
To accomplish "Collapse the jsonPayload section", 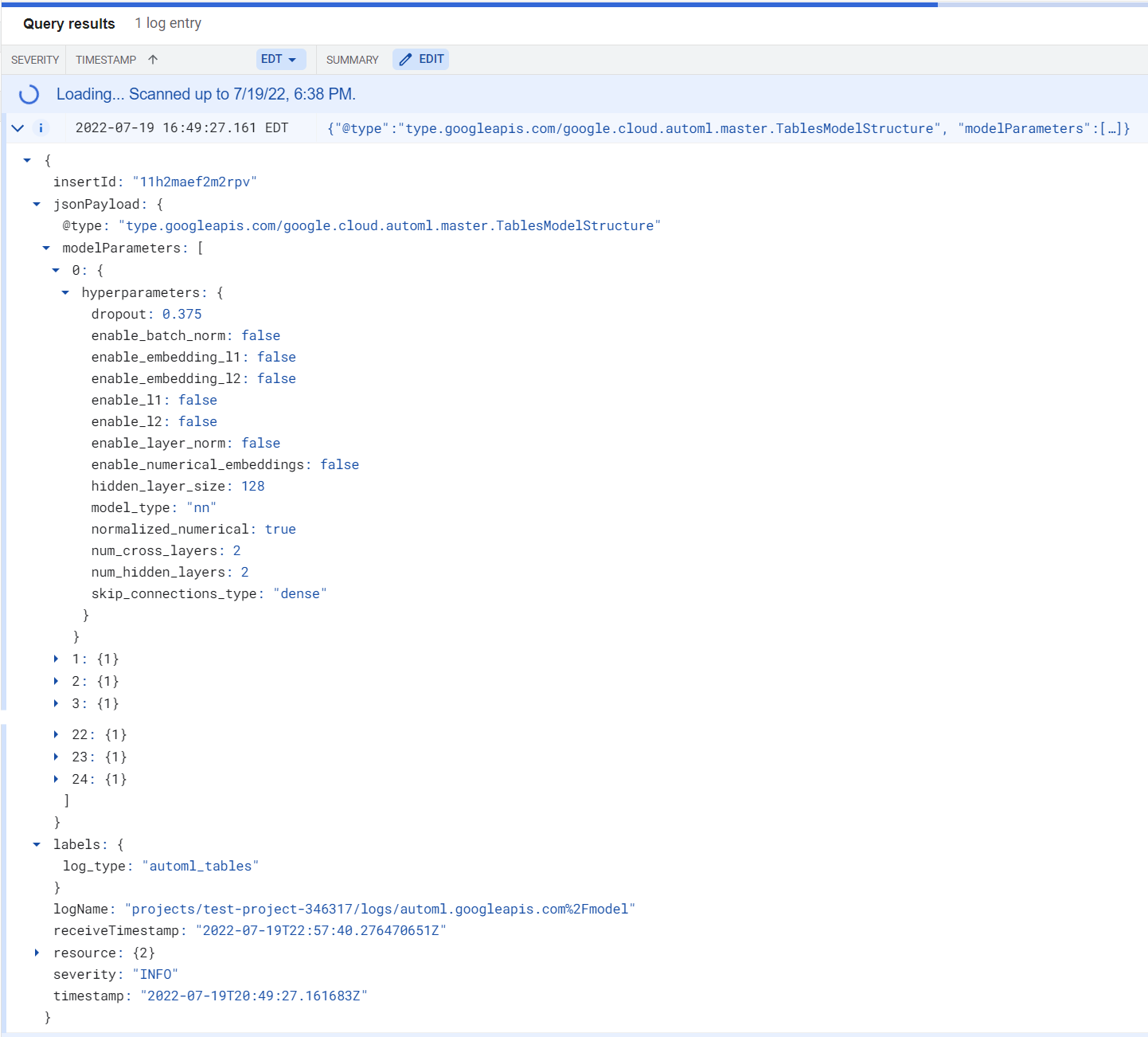I will (x=37, y=204).
